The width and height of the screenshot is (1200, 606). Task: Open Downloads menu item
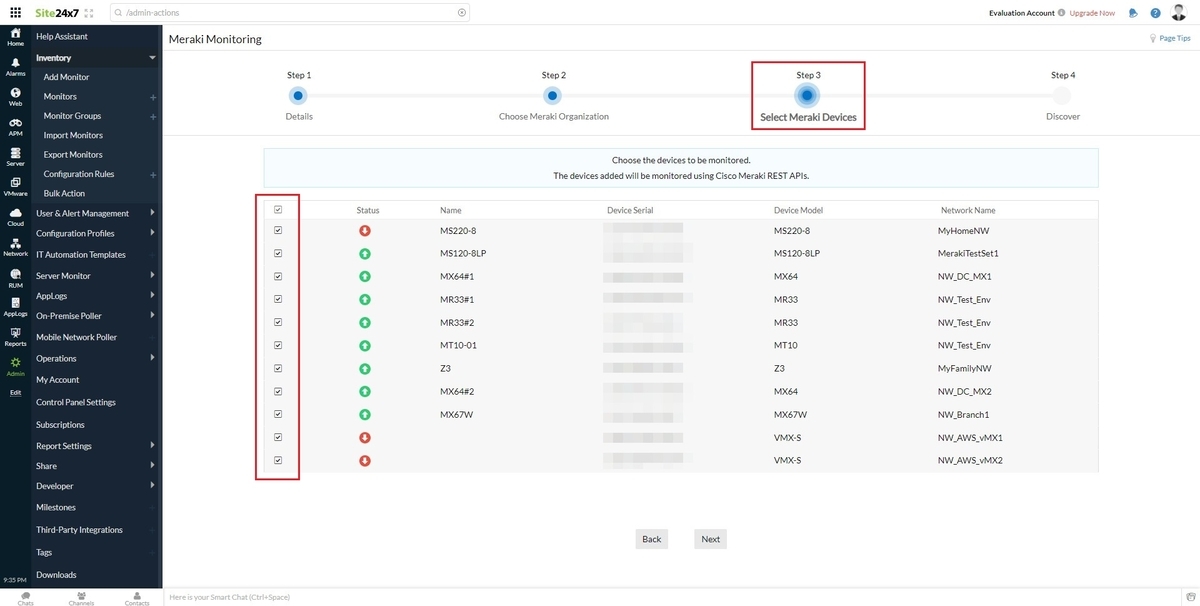[56, 575]
